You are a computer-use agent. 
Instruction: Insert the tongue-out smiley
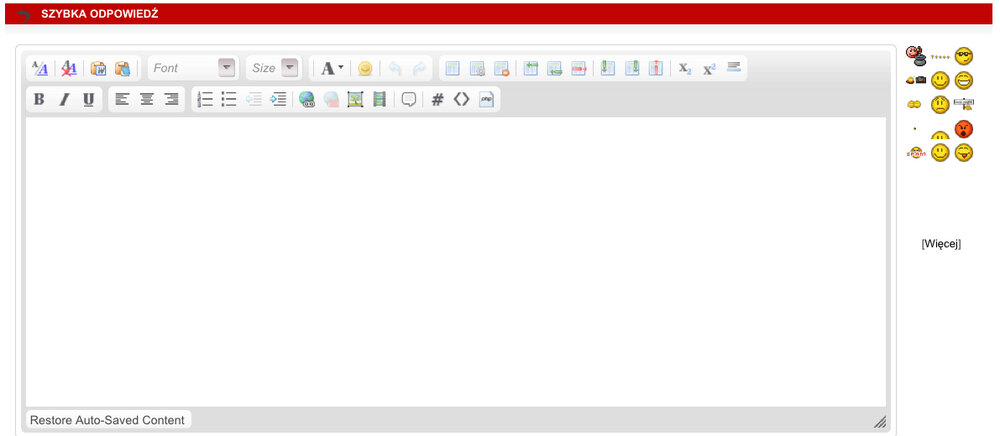pos(964,152)
